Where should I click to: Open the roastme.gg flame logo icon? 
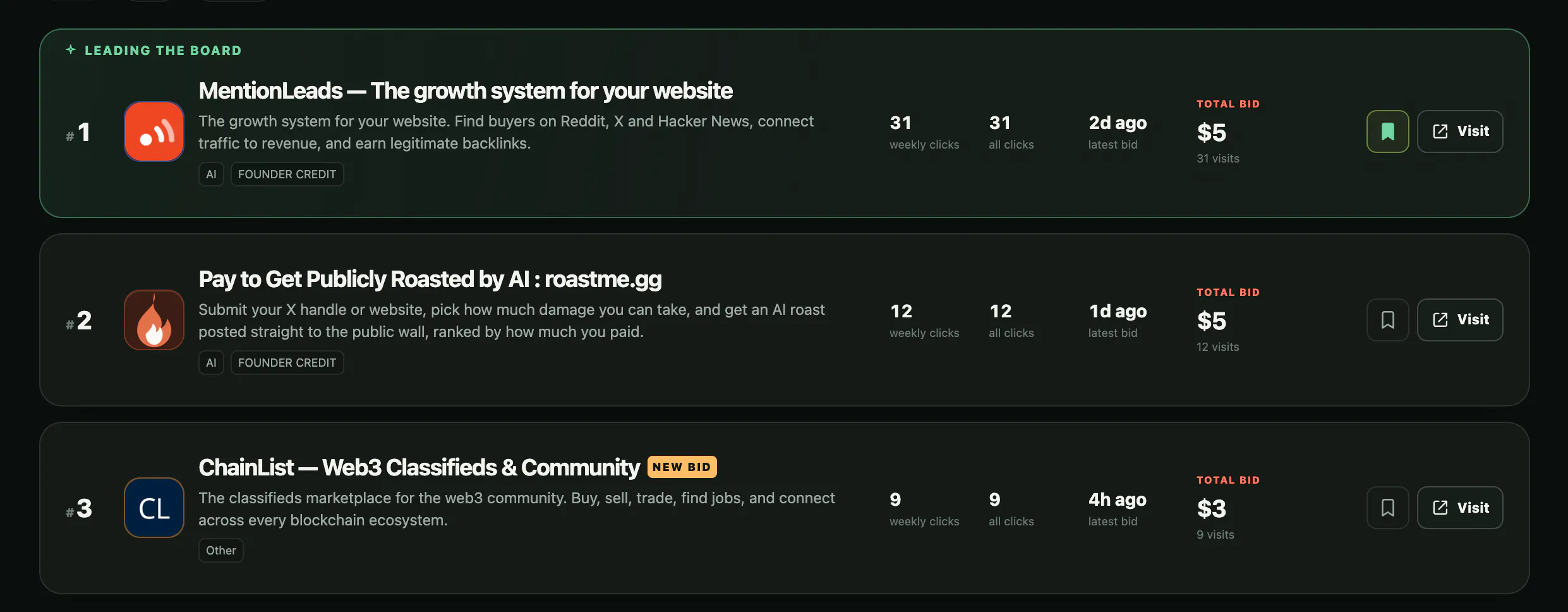(154, 320)
